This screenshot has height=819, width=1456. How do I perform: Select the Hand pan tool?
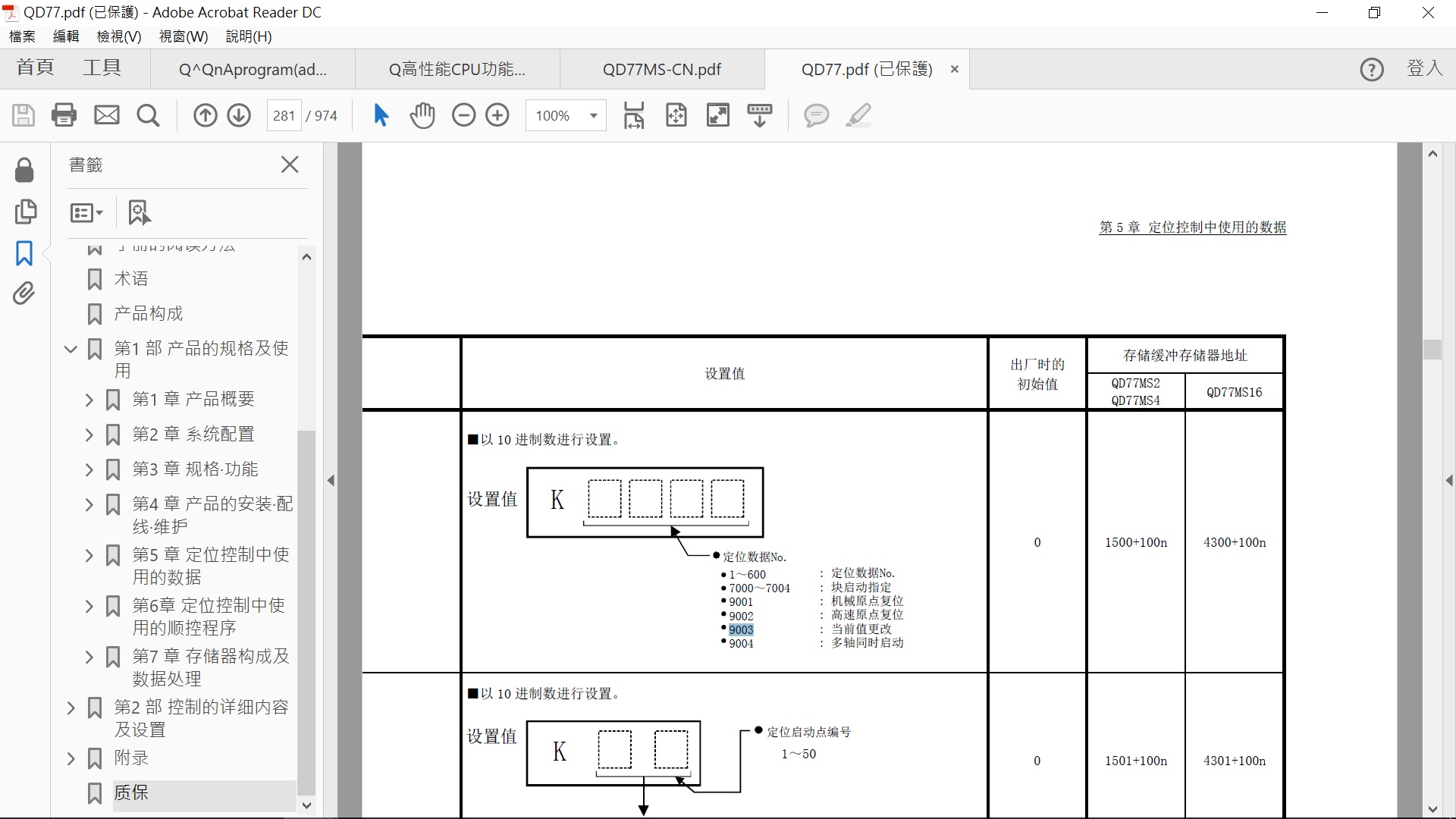tap(422, 115)
